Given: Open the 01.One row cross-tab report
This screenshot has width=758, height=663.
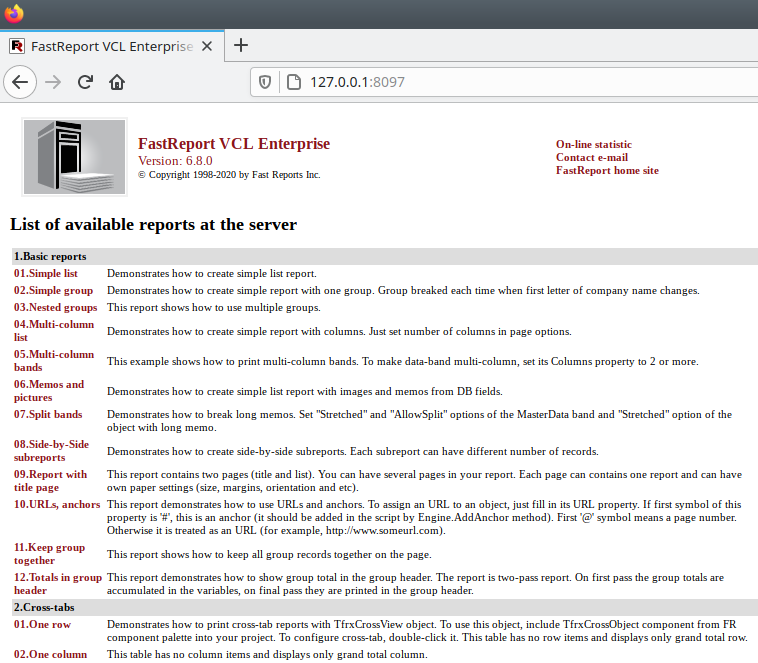Looking at the screenshot, I should click(x=42, y=624).
